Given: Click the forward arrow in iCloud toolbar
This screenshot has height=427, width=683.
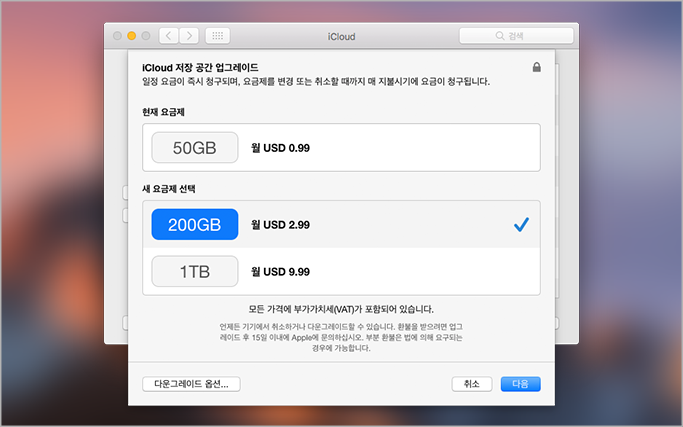Looking at the screenshot, I should pos(189,36).
